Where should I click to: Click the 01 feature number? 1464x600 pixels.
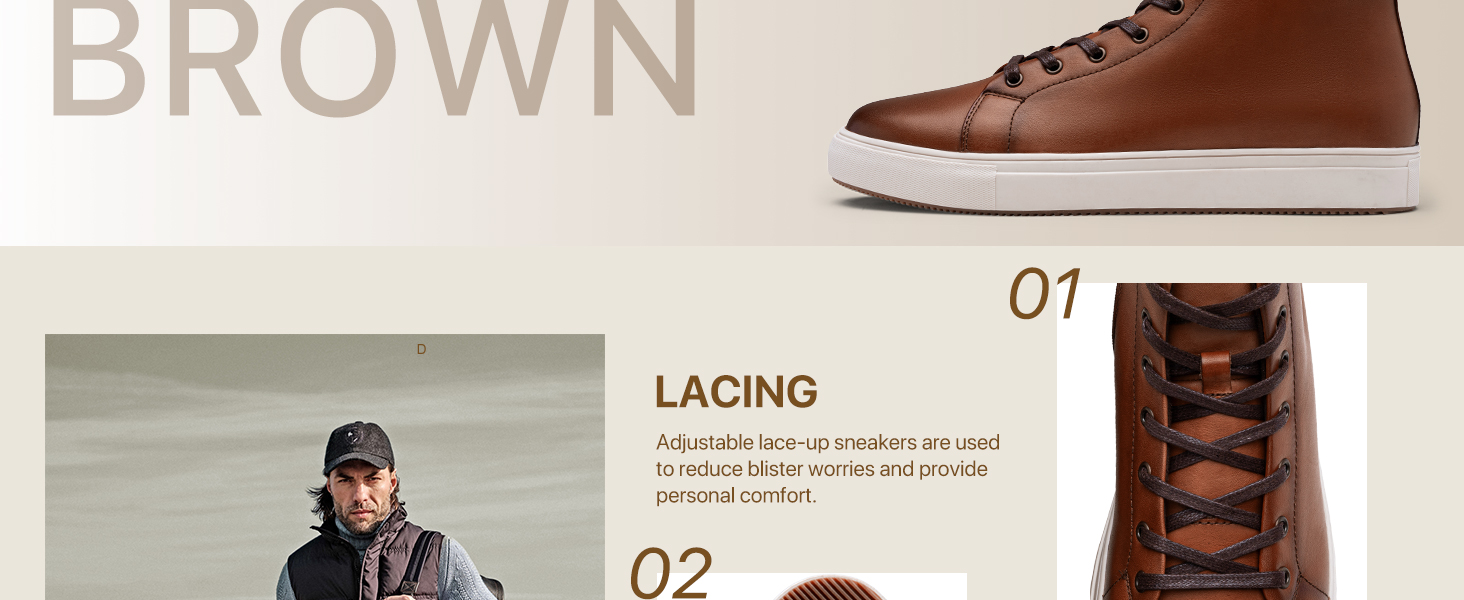click(x=1044, y=294)
